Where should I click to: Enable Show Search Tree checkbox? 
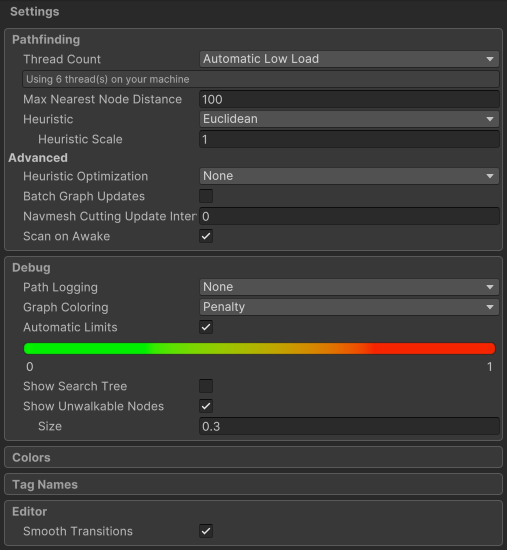click(206, 386)
